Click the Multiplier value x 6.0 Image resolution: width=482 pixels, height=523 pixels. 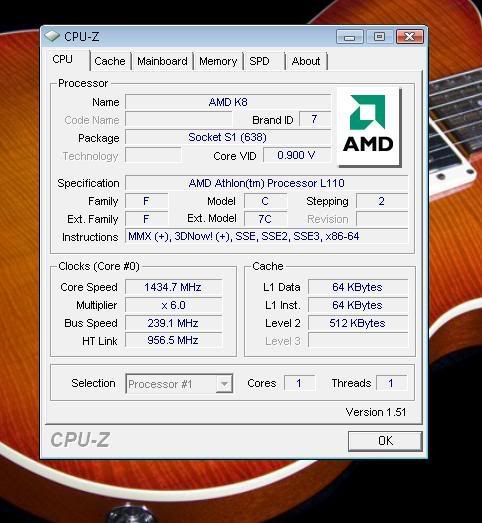pyautogui.click(x=173, y=305)
